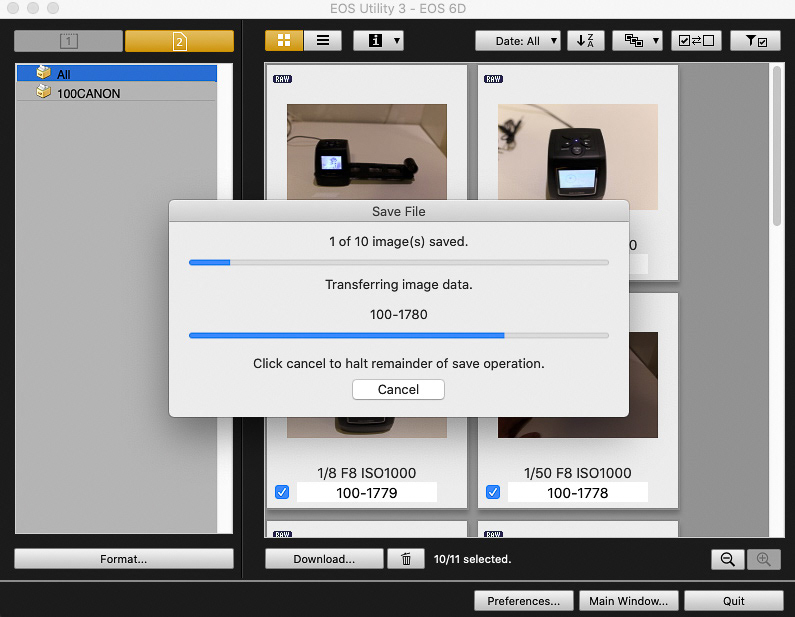
Task: Click RAW badge on second thumbnail
Action: (x=493, y=79)
